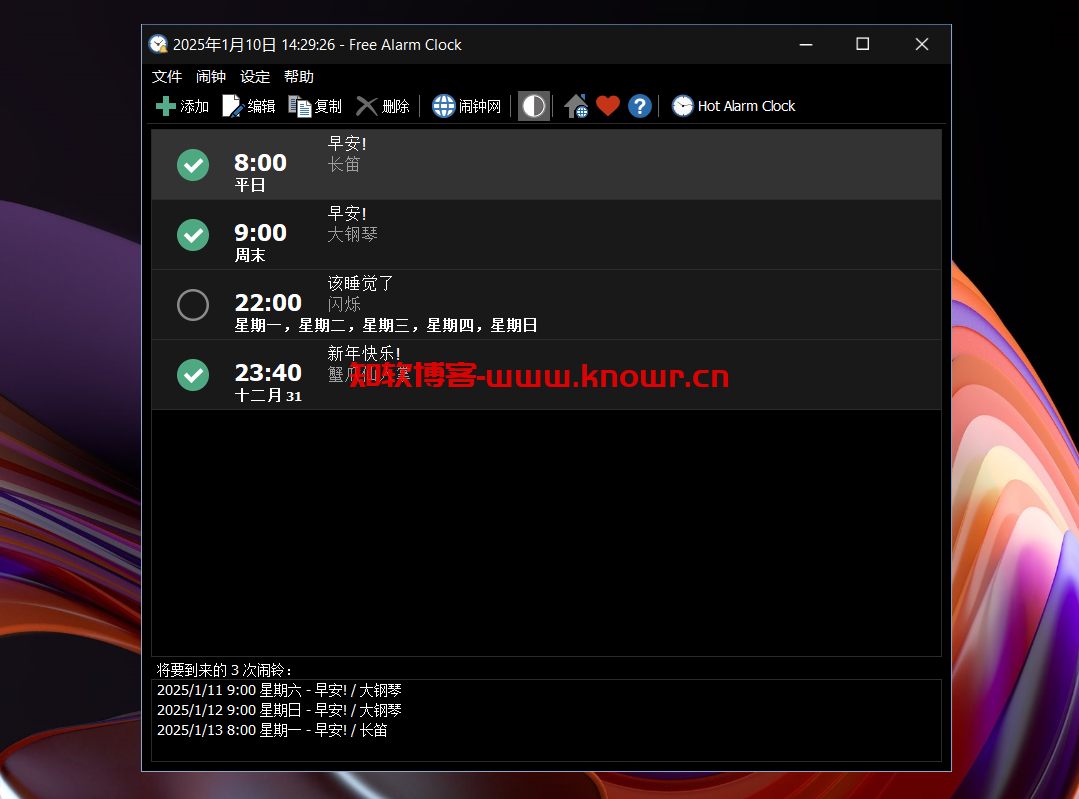The width and height of the screenshot is (1079, 799).
Task: Disable the 23:40 alarm checkmark
Action: (193, 375)
